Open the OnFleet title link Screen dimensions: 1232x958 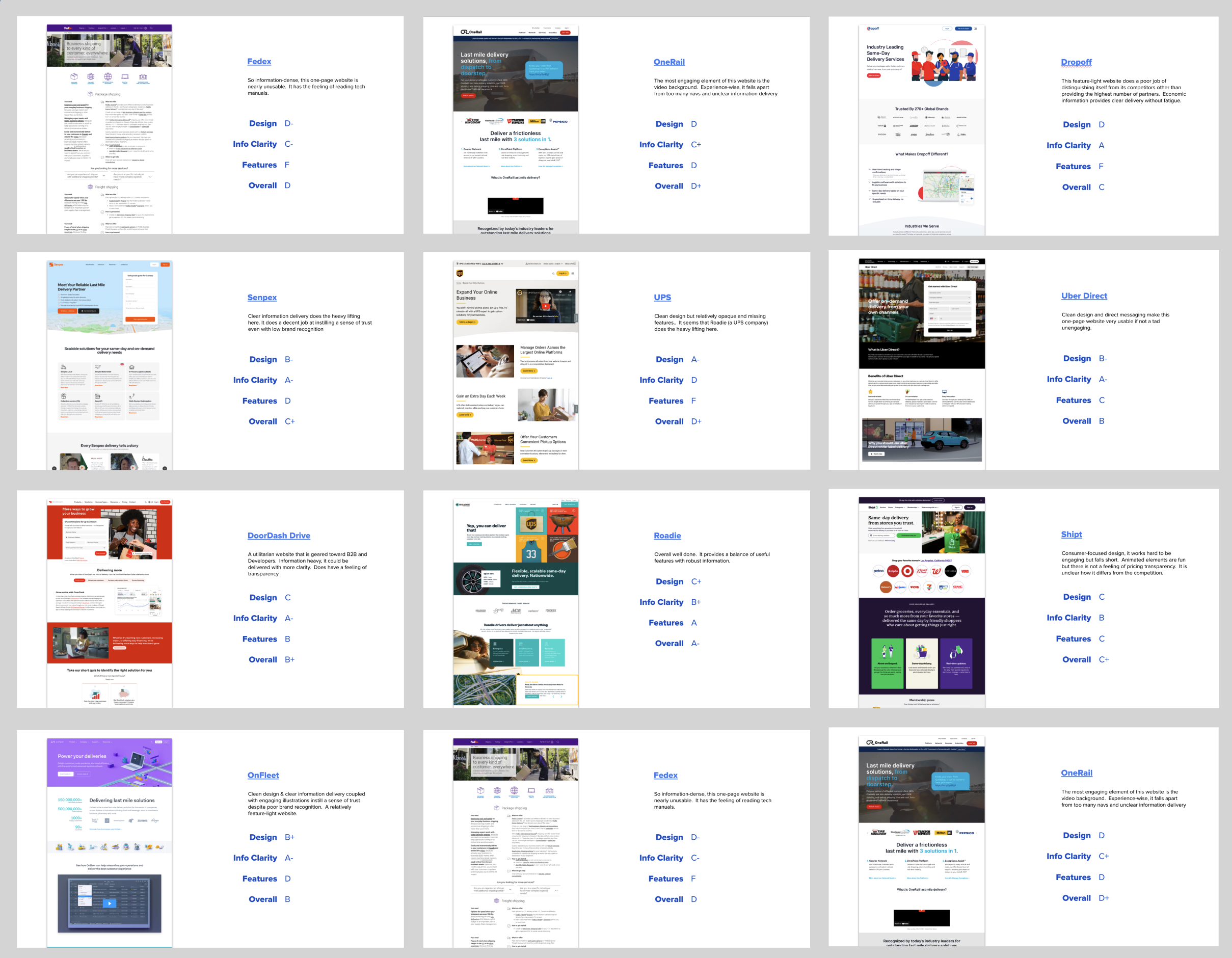pos(263,775)
